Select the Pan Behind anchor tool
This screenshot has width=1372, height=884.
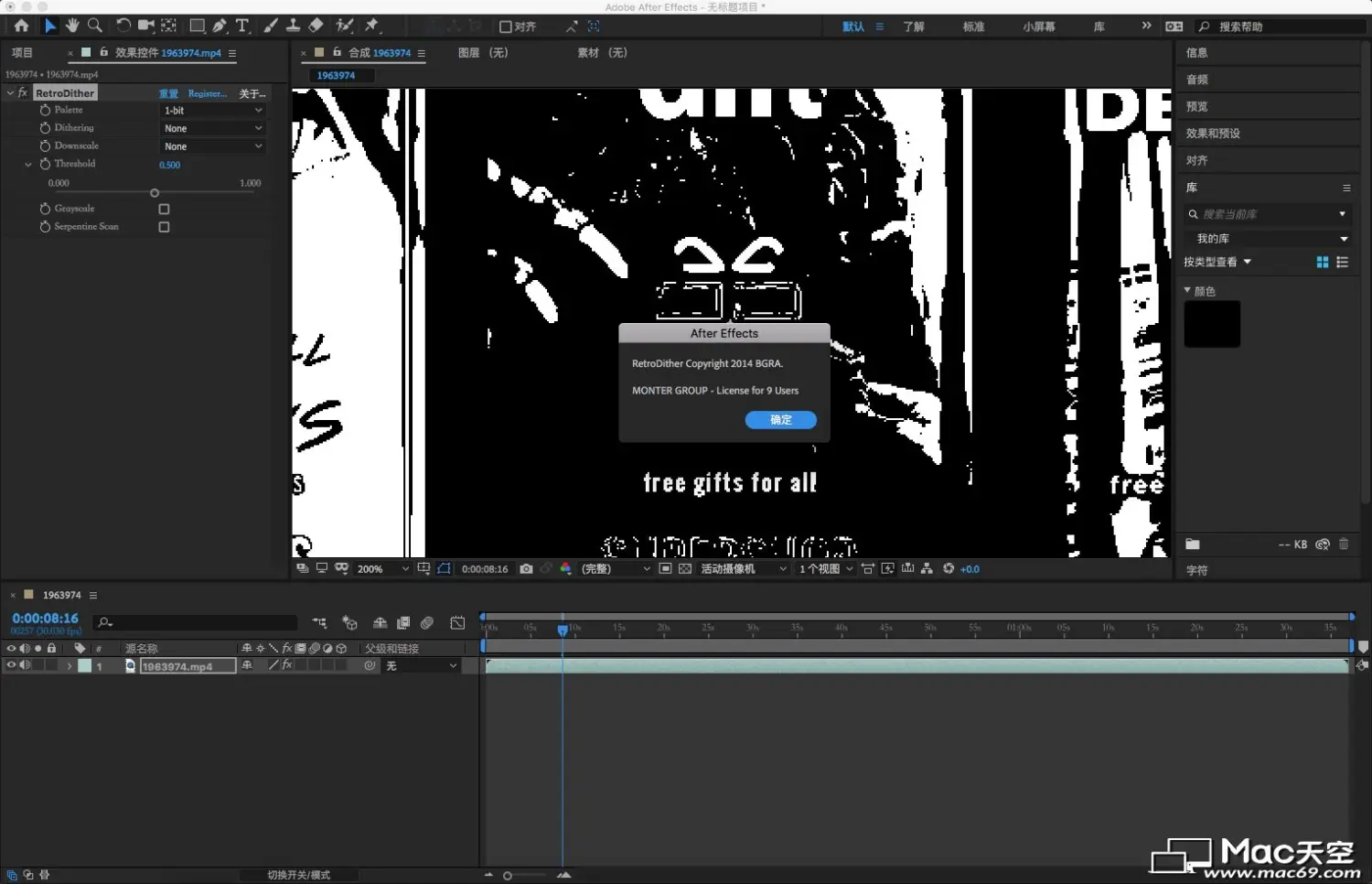tap(169, 26)
